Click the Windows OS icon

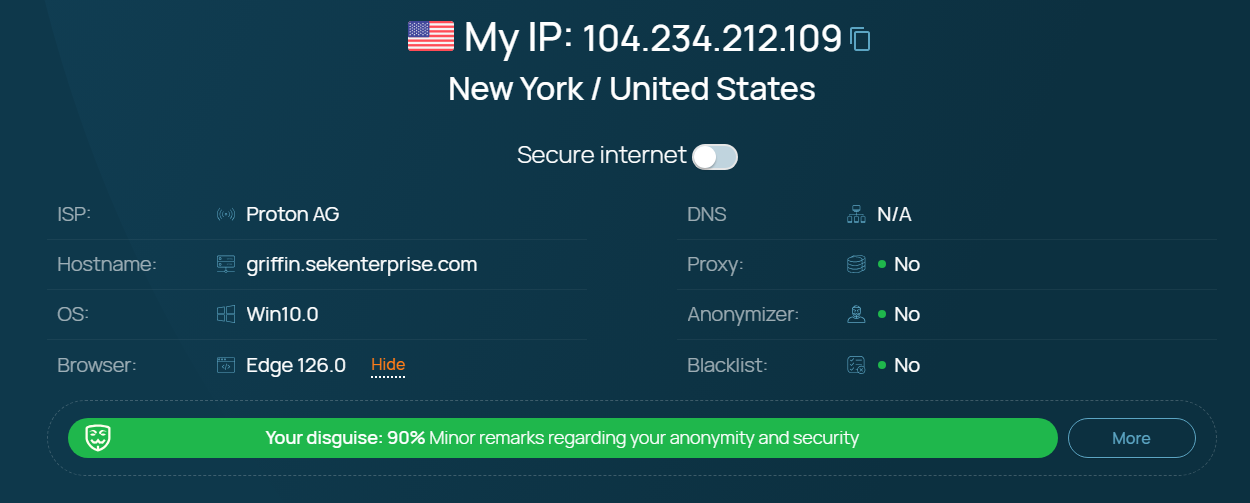click(226, 314)
